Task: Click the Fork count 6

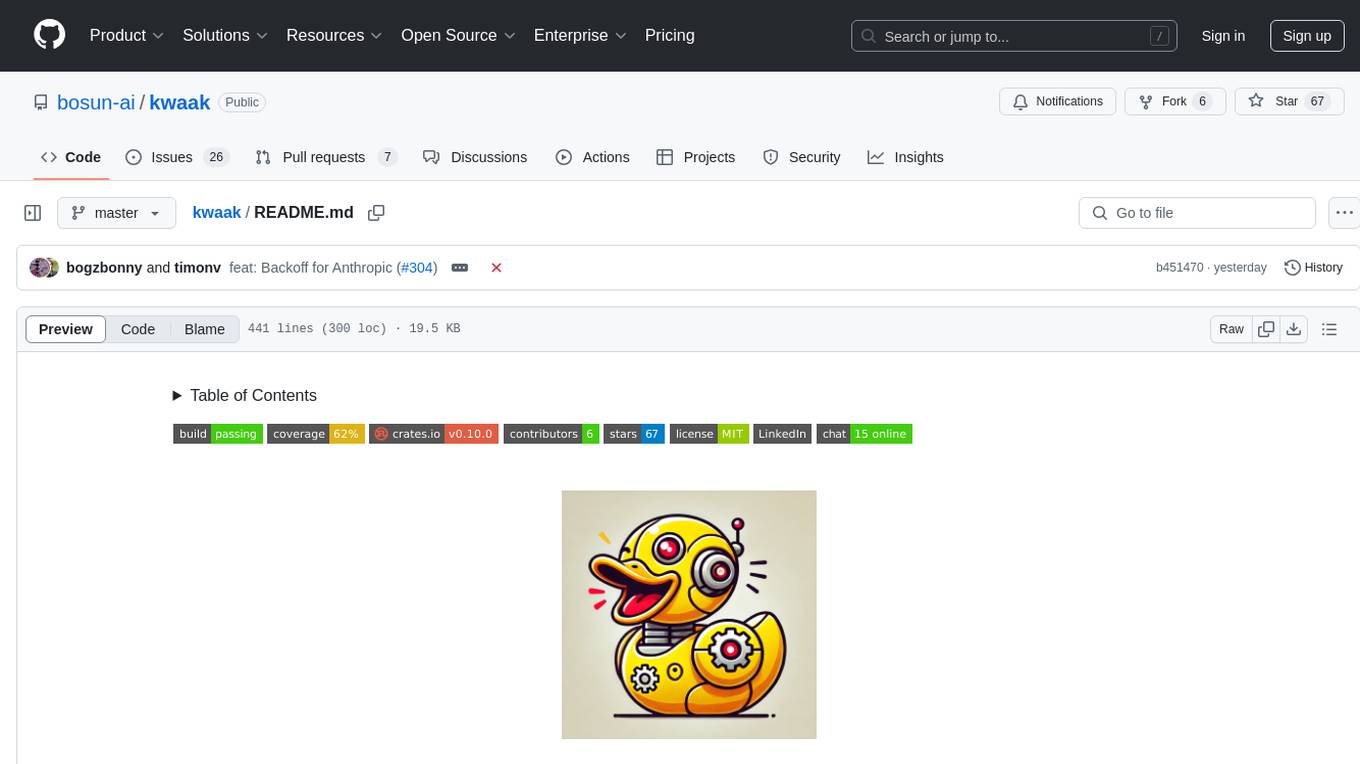Action: (x=1203, y=102)
